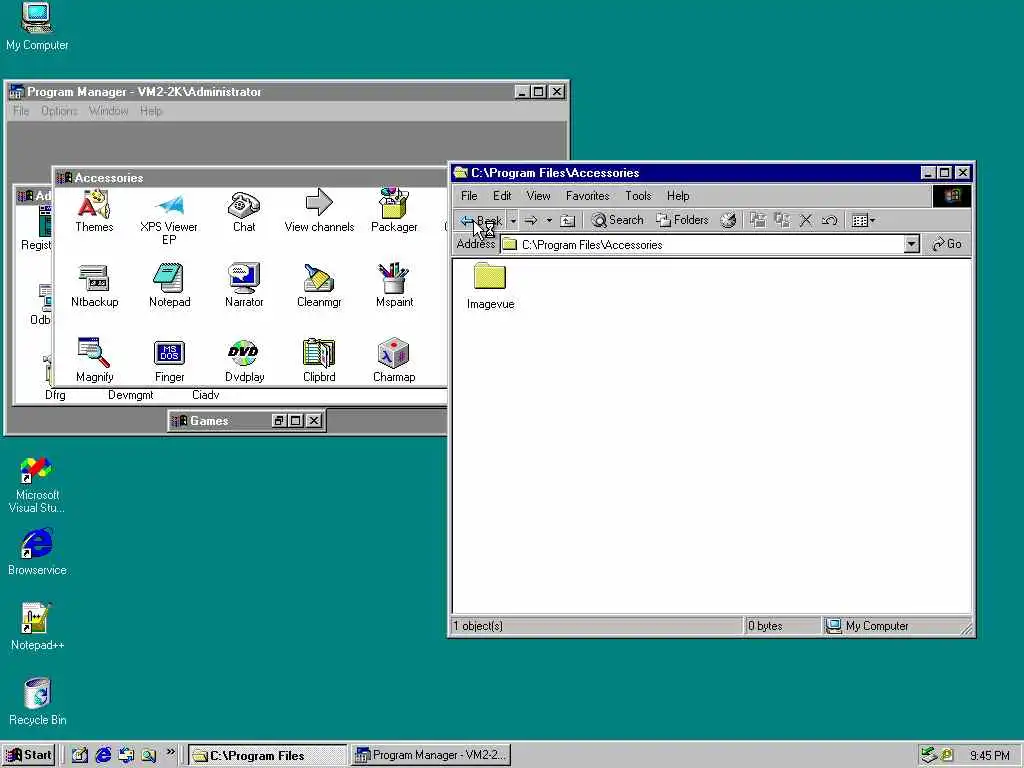
Task: Click the Ciadv label in Program Manager
Action: tap(206, 395)
